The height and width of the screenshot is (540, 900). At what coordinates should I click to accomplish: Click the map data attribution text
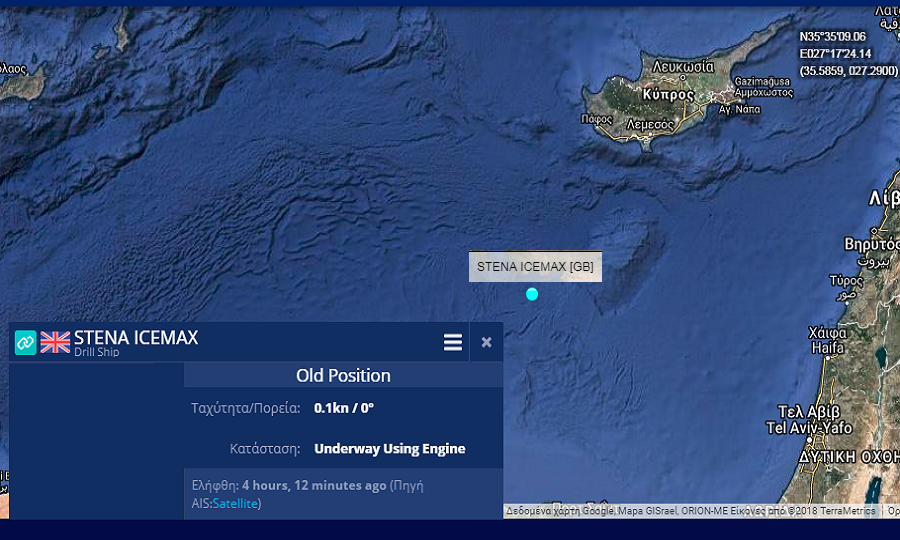tap(690, 510)
